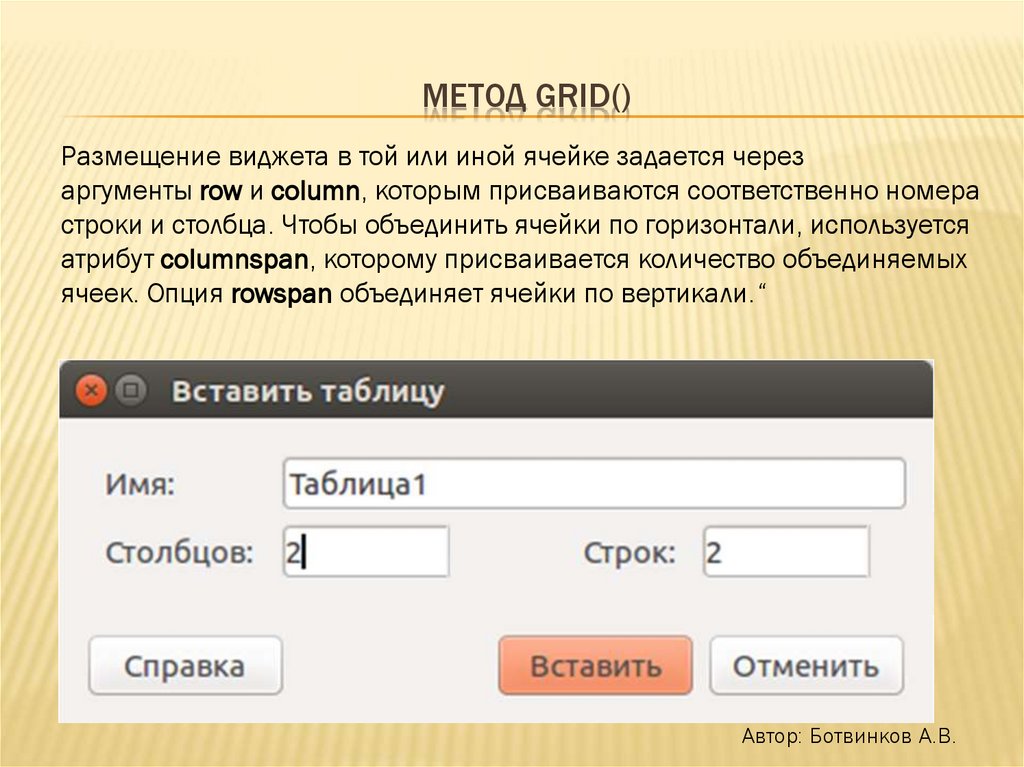Cancel with the Отменить button

click(x=807, y=666)
